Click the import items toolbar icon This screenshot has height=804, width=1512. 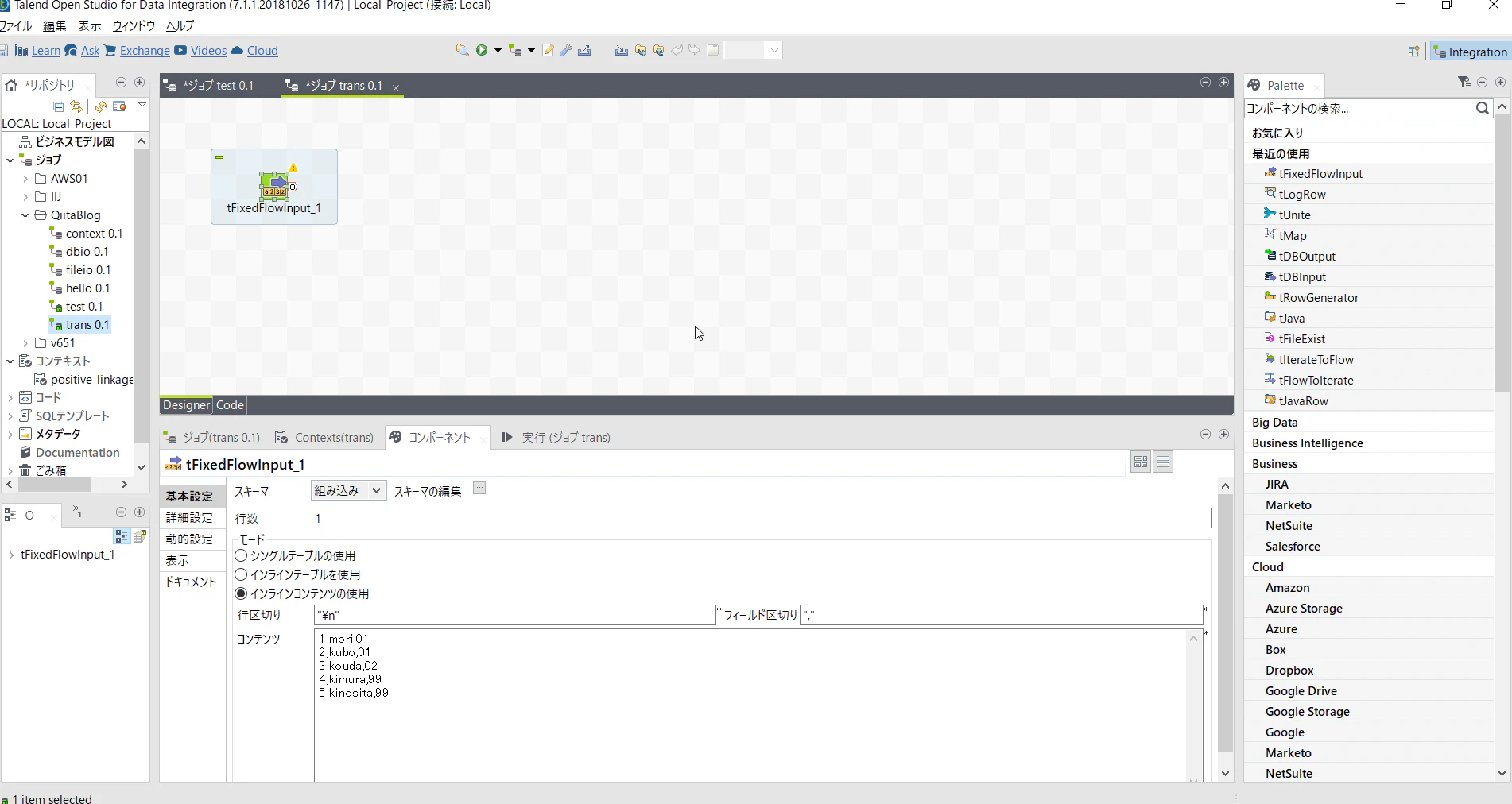[x=621, y=50]
